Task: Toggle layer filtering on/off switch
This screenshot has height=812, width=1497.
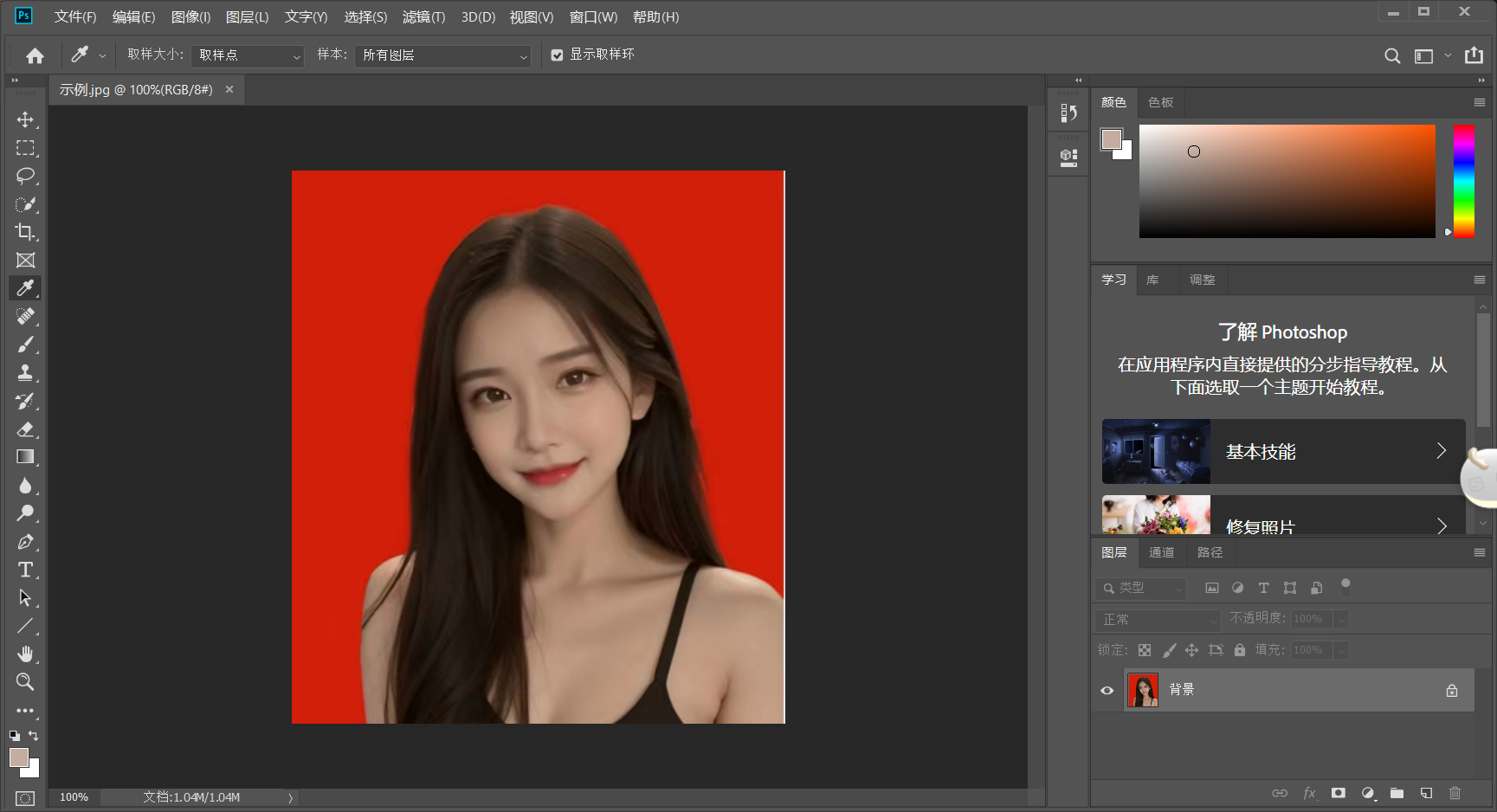Action: coord(1345,586)
